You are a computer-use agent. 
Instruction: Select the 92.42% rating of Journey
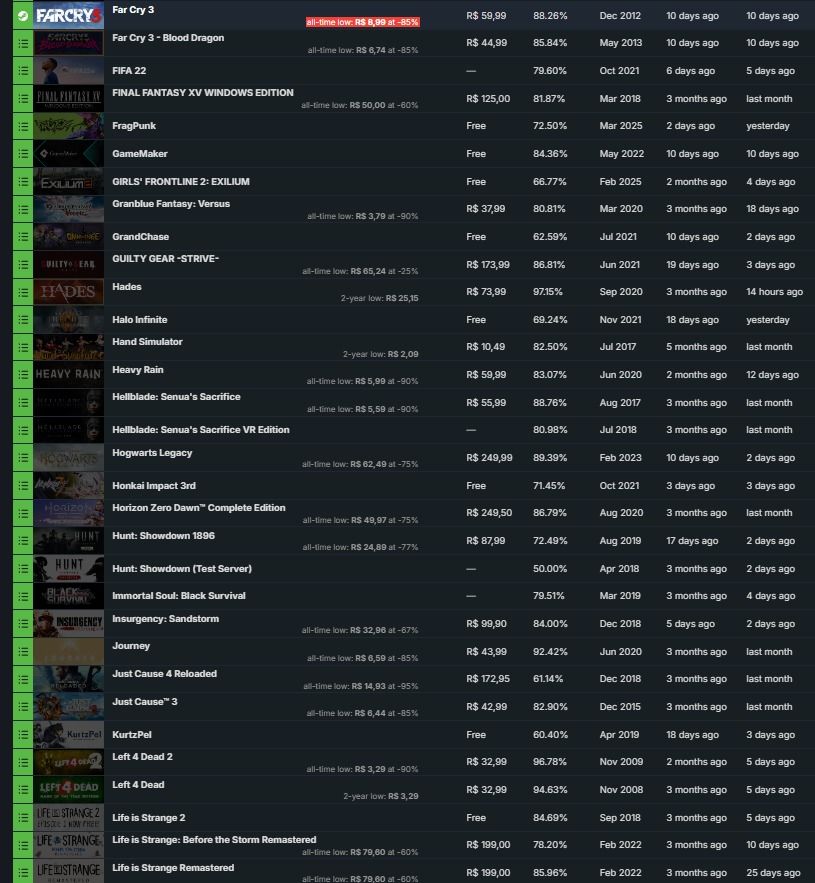coord(550,652)
